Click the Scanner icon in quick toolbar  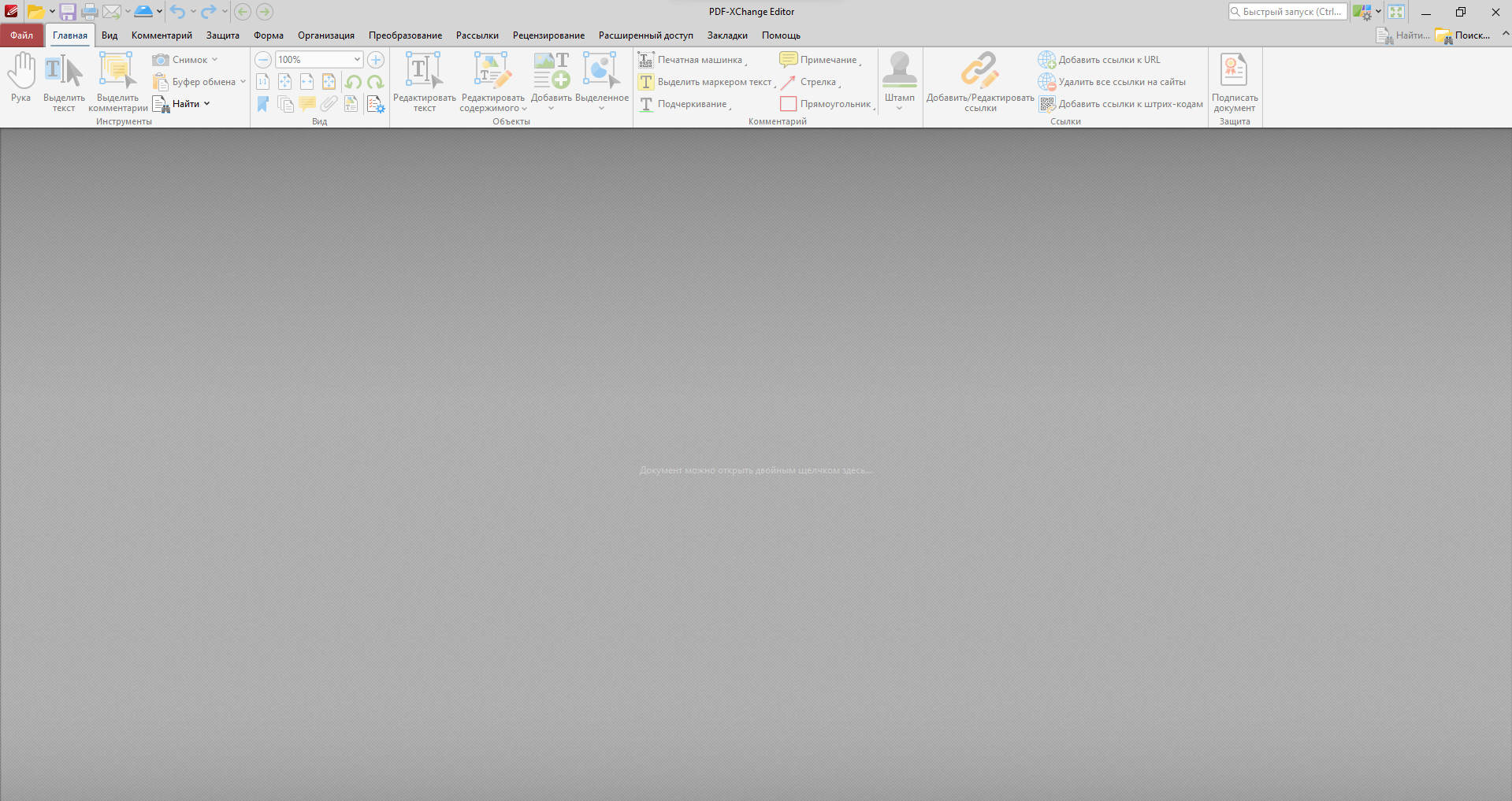click(x=143, y=12)
